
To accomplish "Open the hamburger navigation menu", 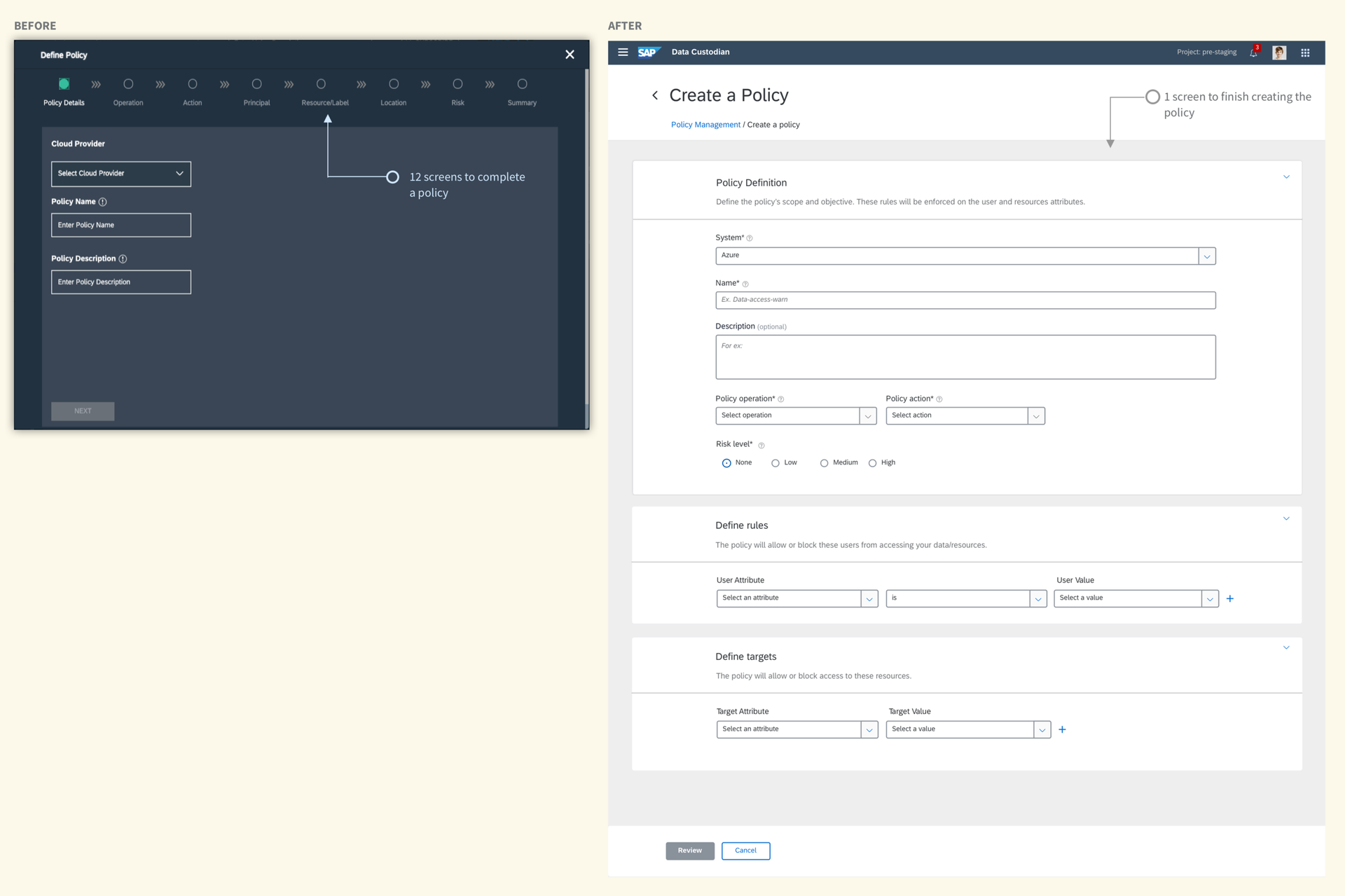I will click(x=622, y=52).
